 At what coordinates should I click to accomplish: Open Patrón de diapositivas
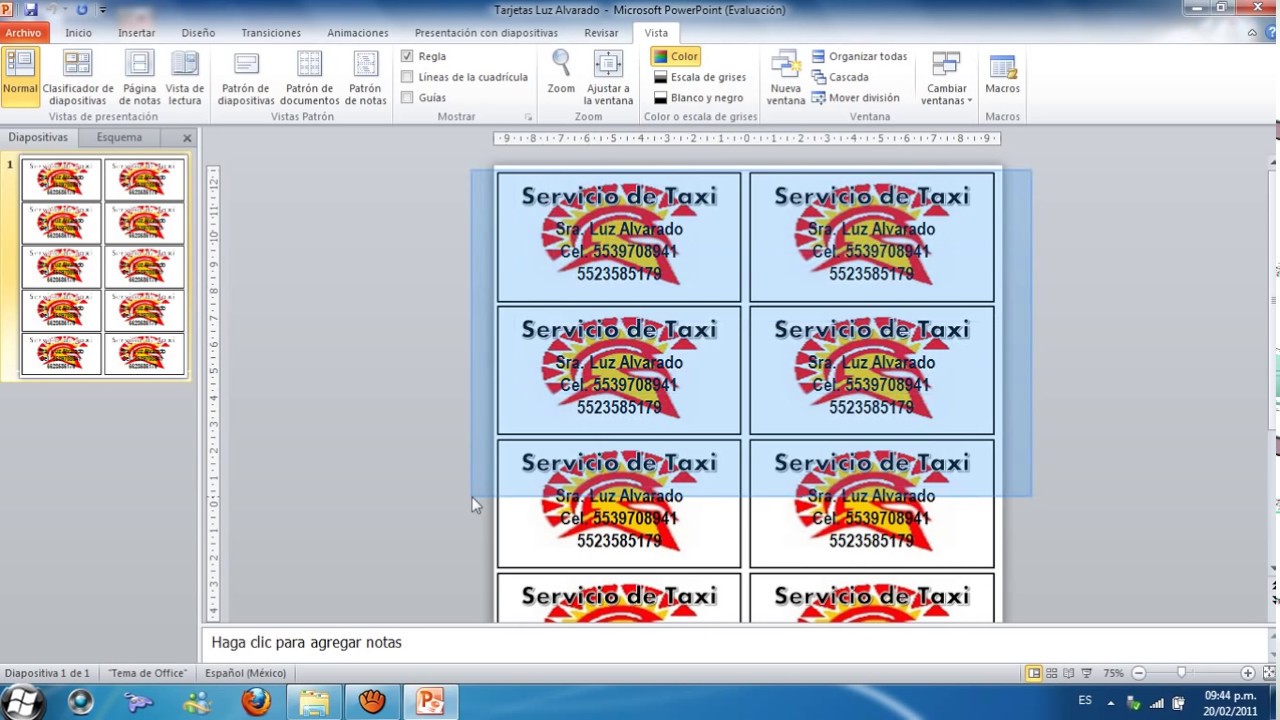tap(246, 78)
